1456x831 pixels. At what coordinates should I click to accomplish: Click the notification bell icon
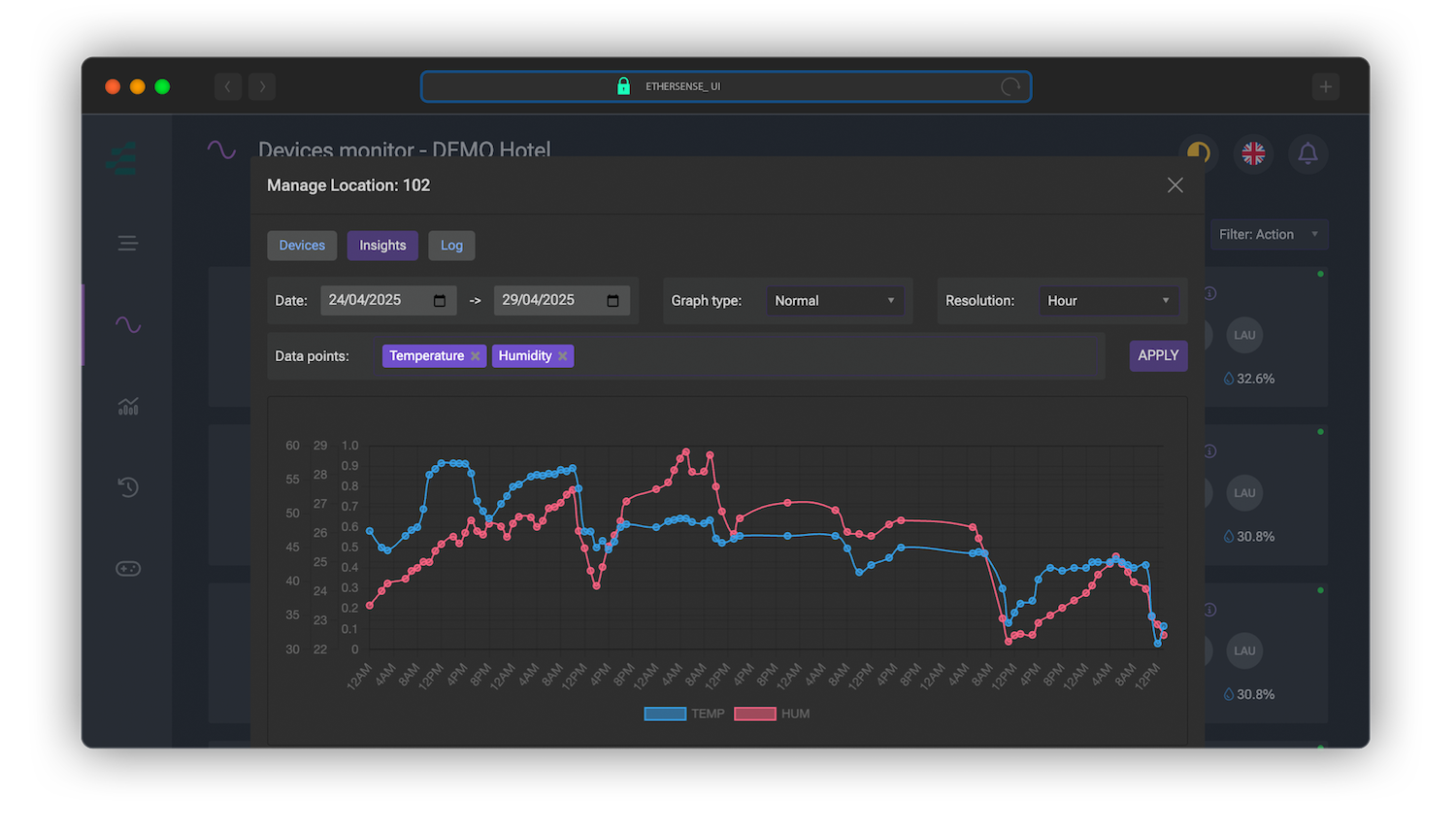tap(1307, 153)
